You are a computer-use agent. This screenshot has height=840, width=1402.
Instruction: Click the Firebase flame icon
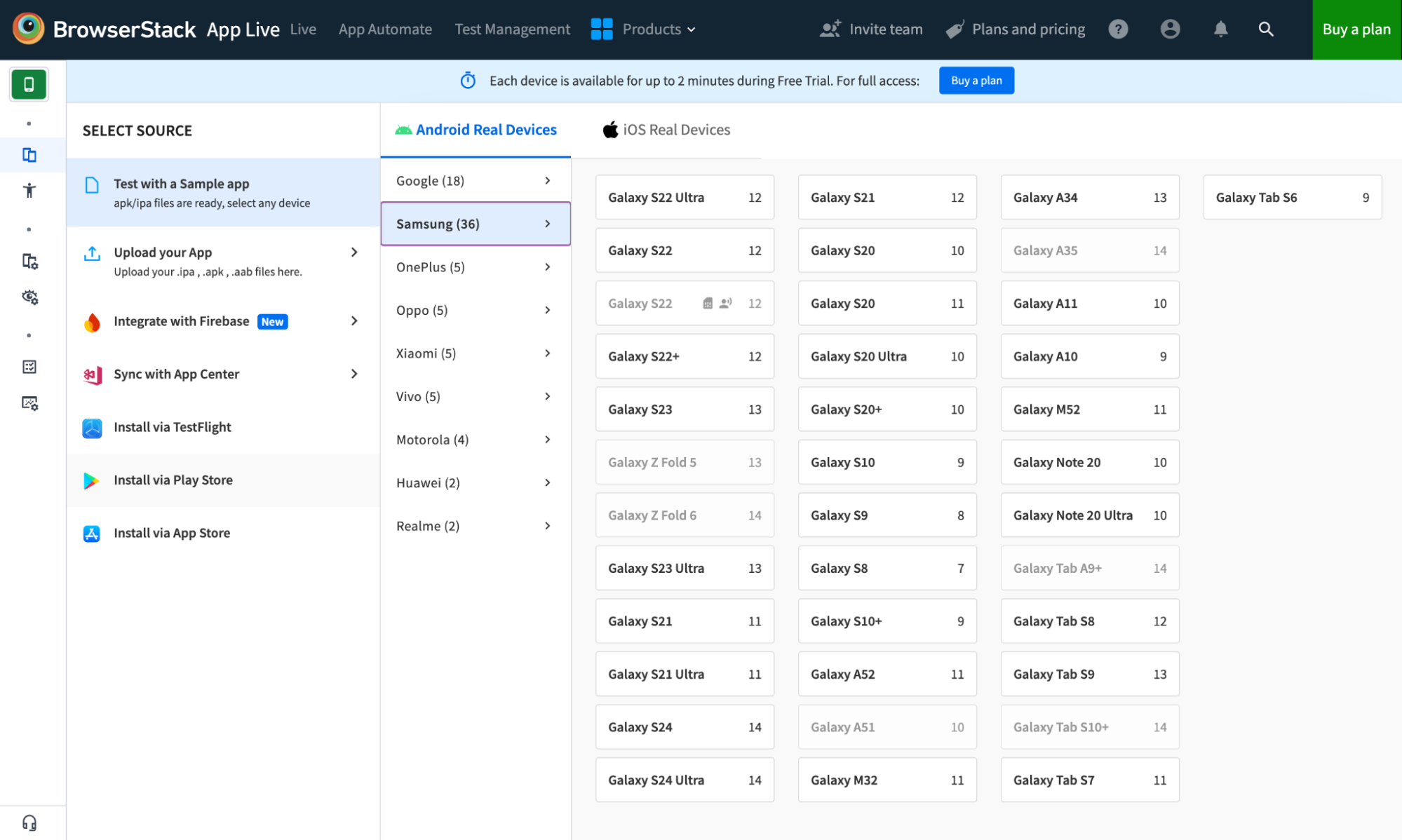(92, 322)
